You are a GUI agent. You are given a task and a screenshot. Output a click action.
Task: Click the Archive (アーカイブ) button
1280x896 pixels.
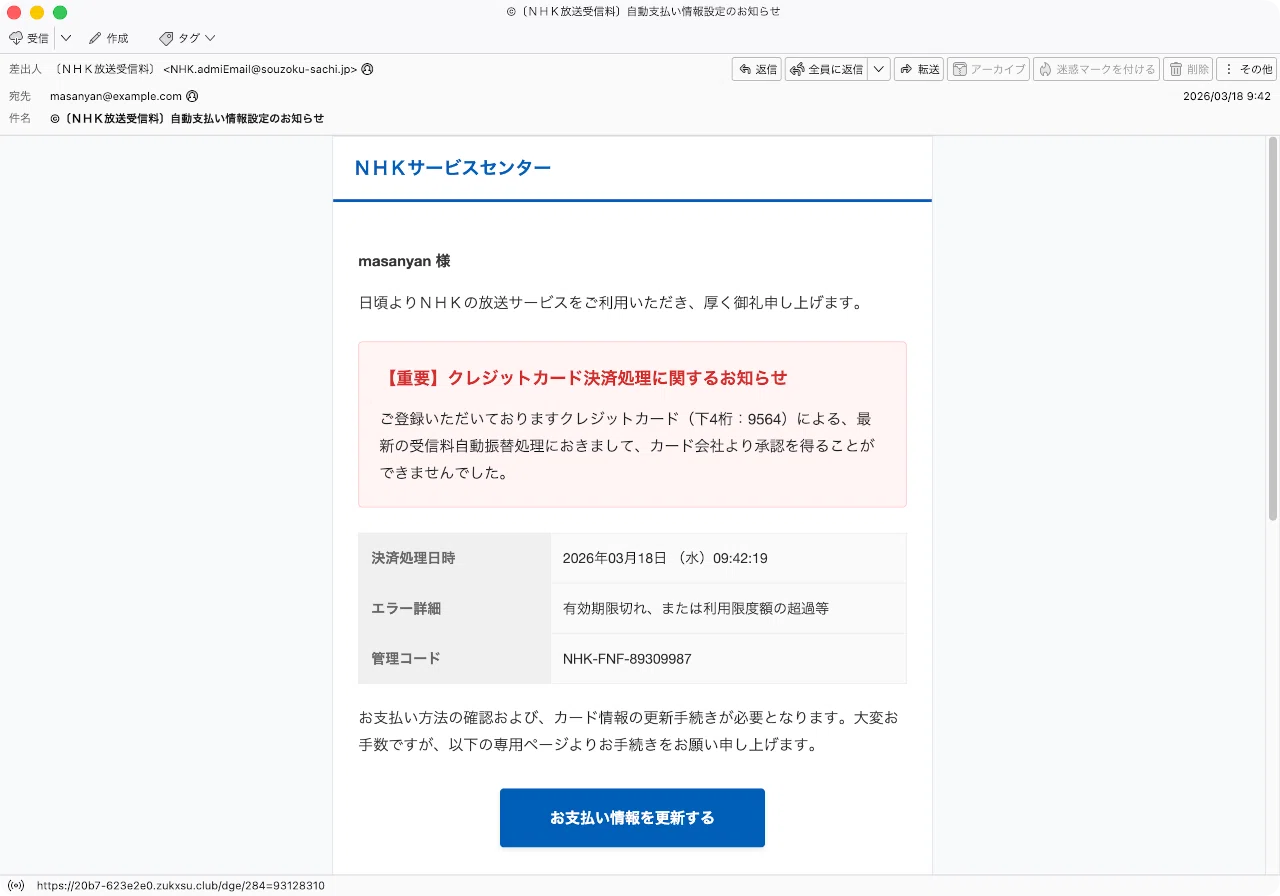coord(988,69)
